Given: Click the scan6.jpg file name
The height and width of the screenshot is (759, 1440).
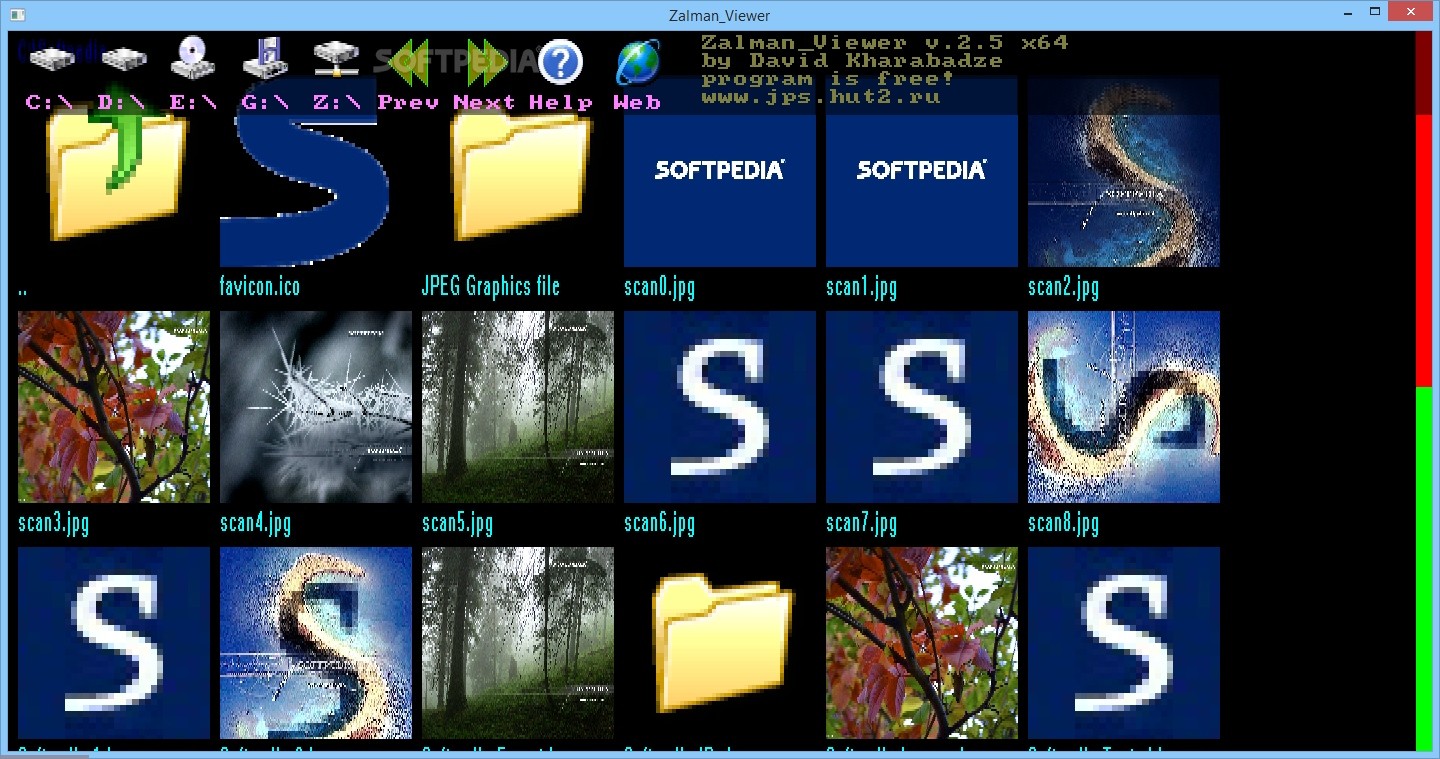Looking at the screenshot, I should (x=659, y=524).
